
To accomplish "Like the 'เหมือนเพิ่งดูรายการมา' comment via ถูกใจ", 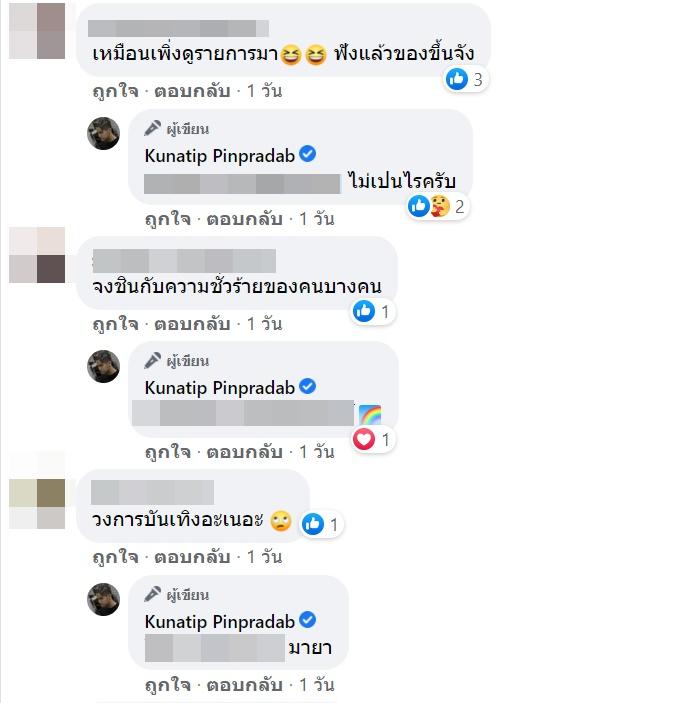I will pos(115,91).
